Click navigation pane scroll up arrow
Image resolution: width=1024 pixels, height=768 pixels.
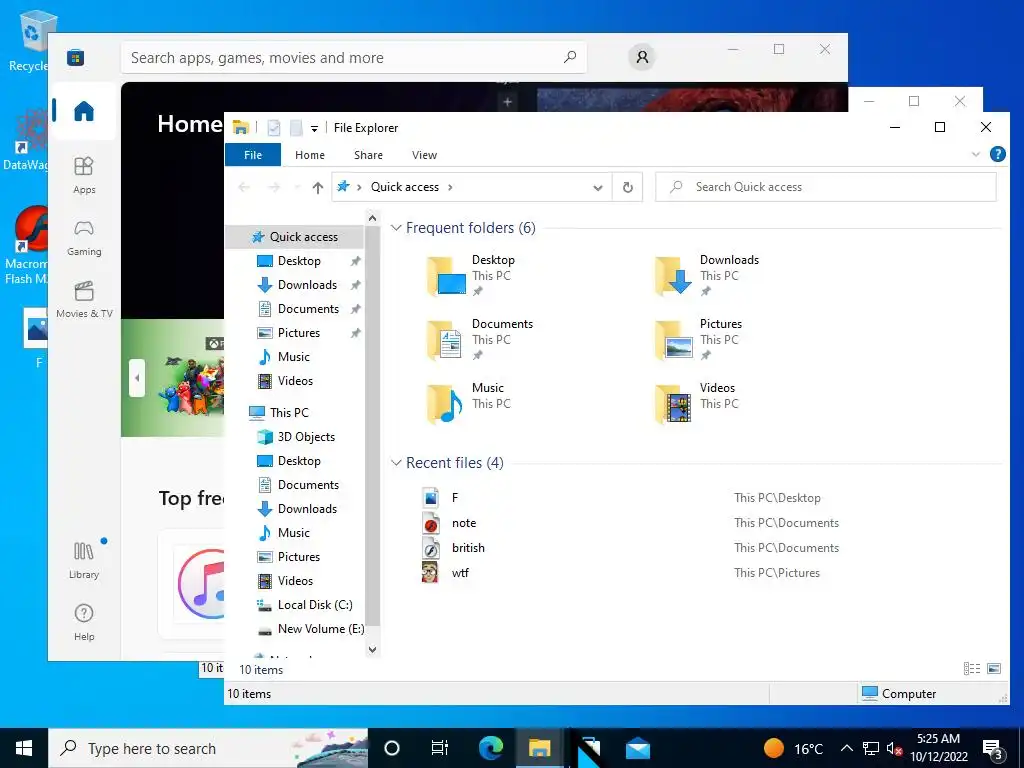pyautogui.click(x=372, y=217)
